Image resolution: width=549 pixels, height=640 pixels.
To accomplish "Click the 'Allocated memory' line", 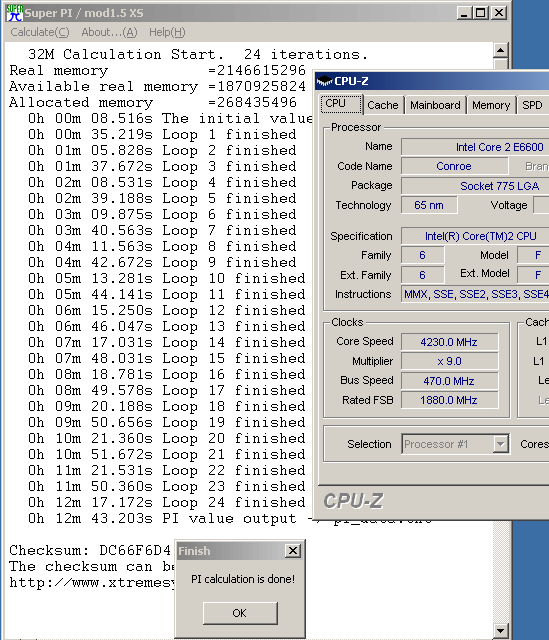I will (x=153, y=102).
